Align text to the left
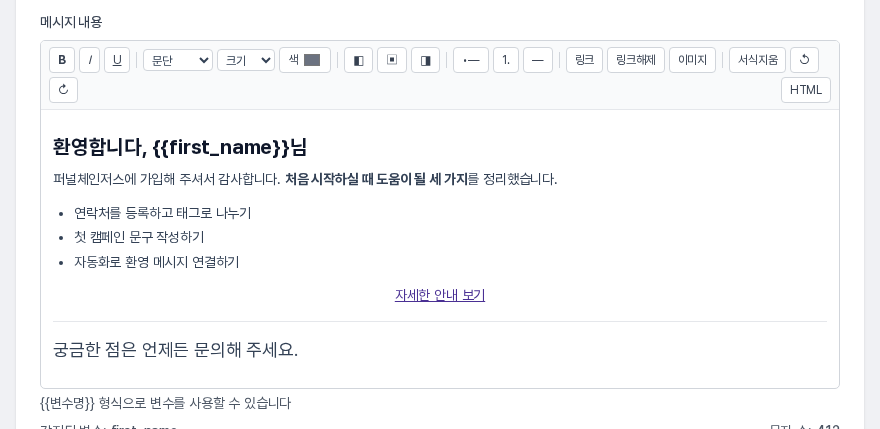Image resolution: width=880 pixels, height=429 pixels. click(359, 60)
